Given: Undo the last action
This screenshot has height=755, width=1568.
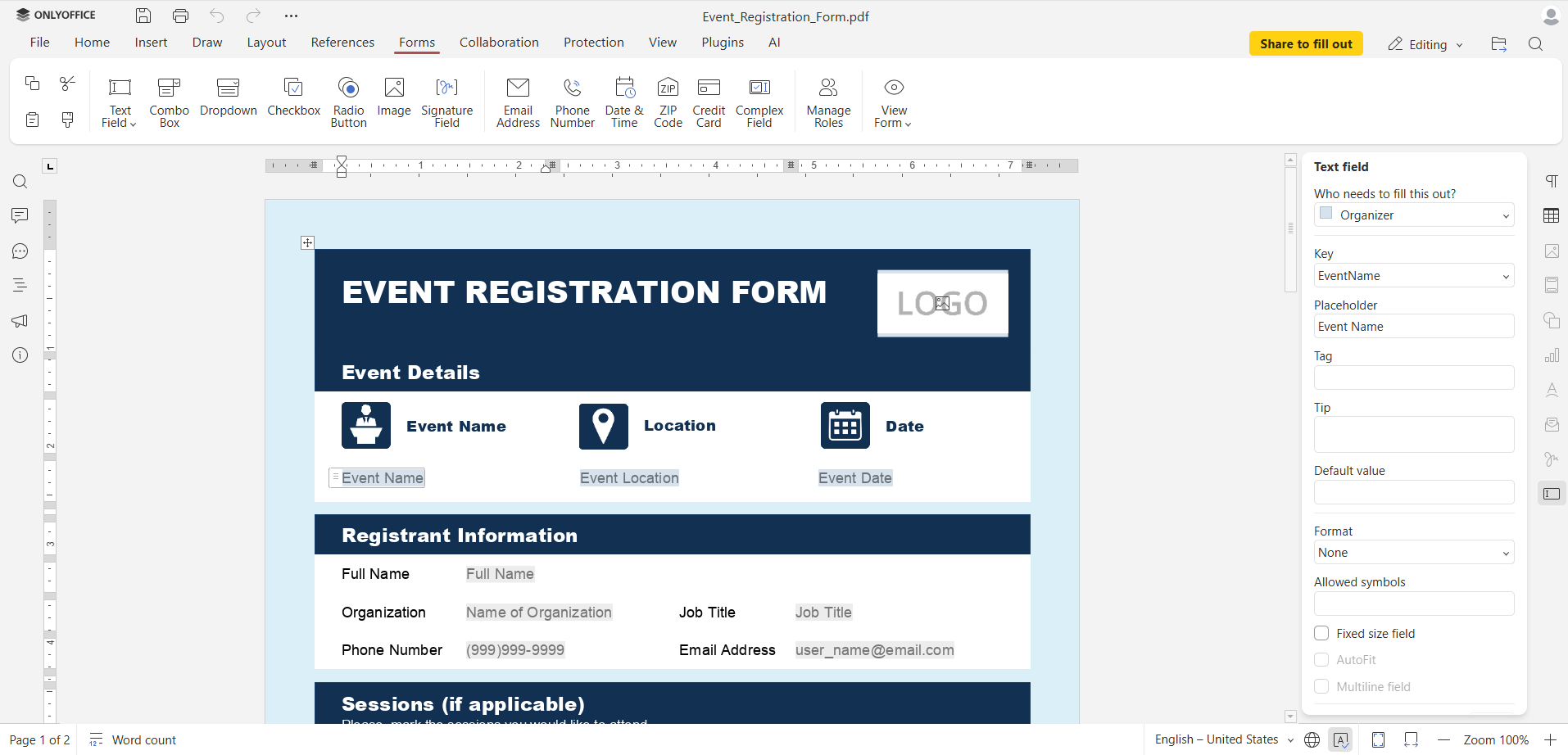Looking at the screenshot, I should pyautogui.click(x=217, y=16).
